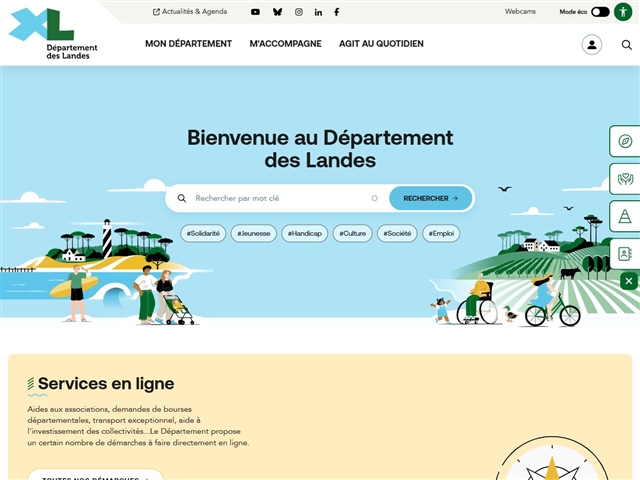Open the Webcams link
This screenshot has width=640, height=480.
pos(520,11)
